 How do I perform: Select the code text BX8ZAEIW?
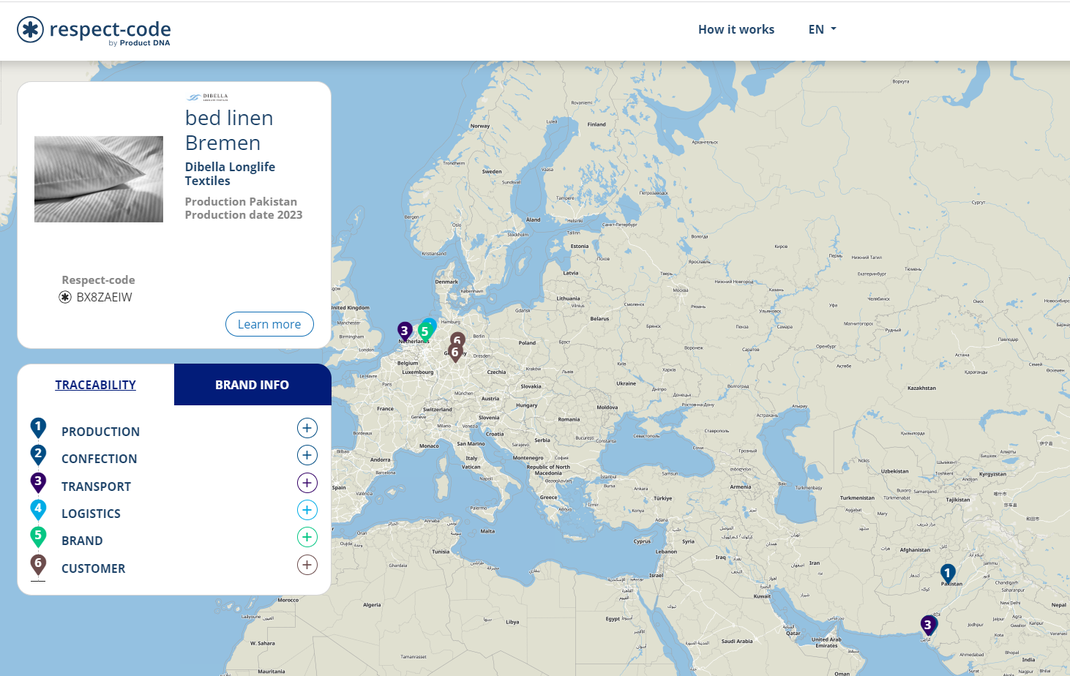coord(104,297)
